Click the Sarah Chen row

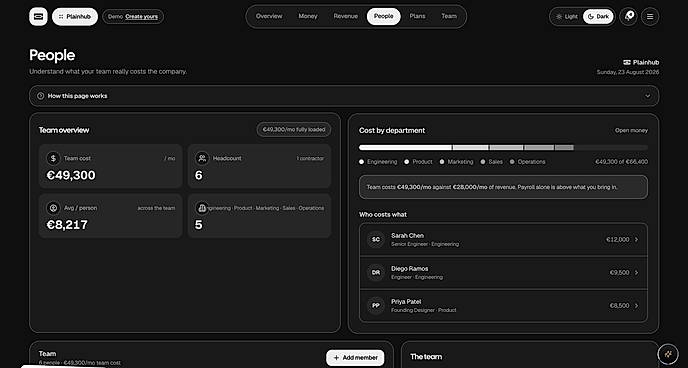(503, 239)
